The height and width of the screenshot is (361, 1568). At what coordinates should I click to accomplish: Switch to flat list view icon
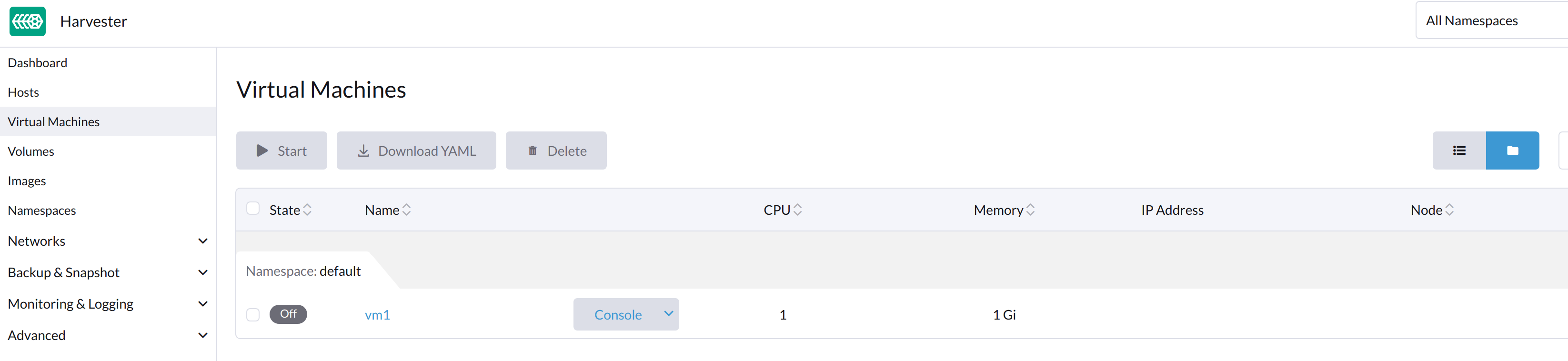click(x=1458, y=151)
